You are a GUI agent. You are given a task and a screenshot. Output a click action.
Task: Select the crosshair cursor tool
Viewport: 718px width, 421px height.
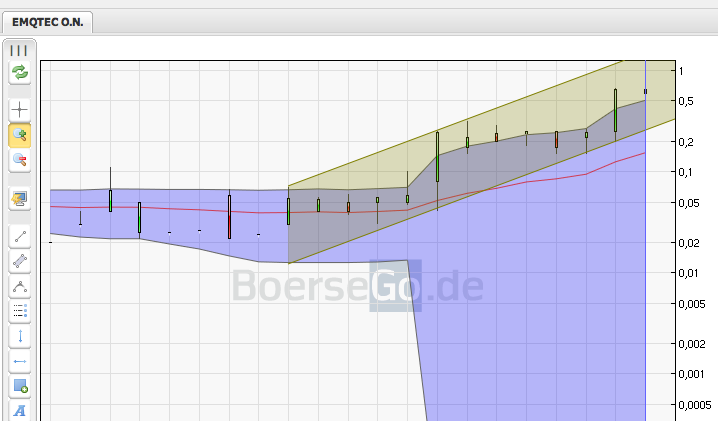[20, 109]
